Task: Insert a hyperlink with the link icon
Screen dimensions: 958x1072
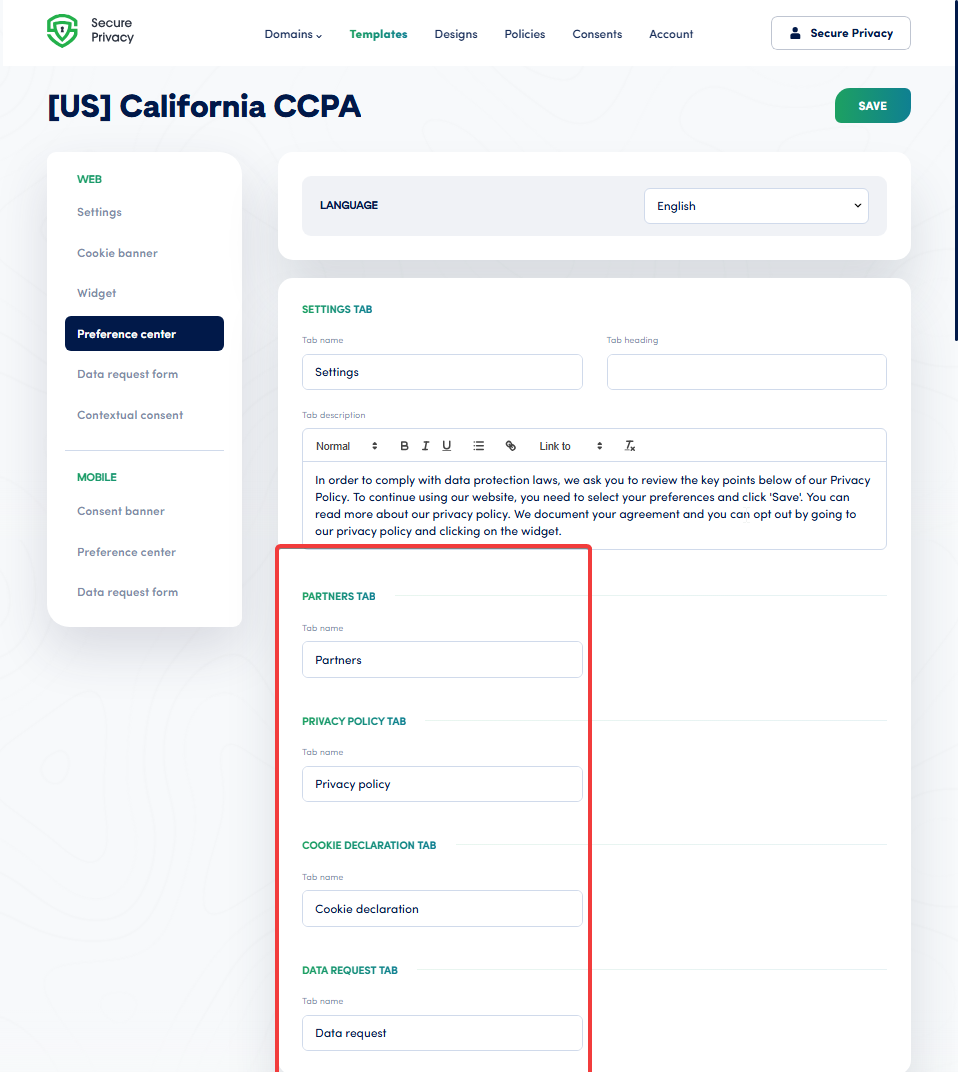Action: (511, 446)
